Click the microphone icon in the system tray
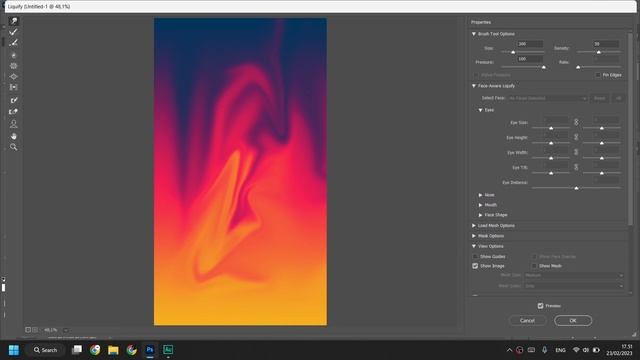640x360 pixels. [544, 350]
